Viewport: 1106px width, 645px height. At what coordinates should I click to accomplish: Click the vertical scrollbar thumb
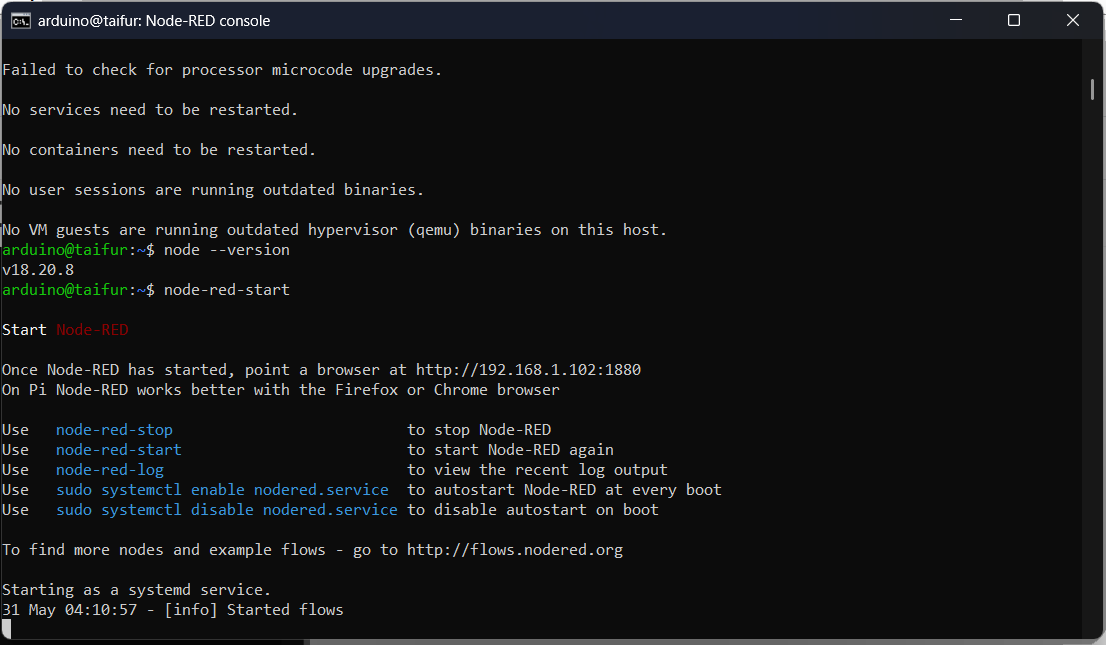(x=1092, y=90)
